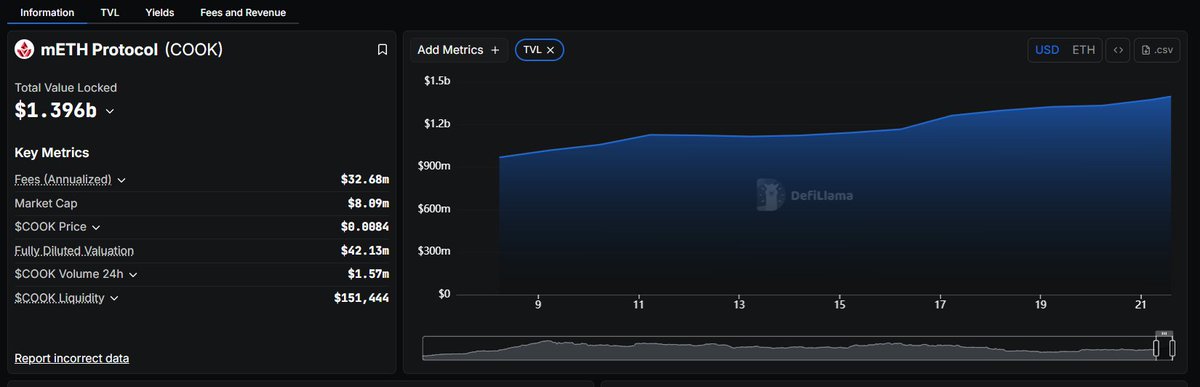Click the $900m y-axis label

point(435,166)
